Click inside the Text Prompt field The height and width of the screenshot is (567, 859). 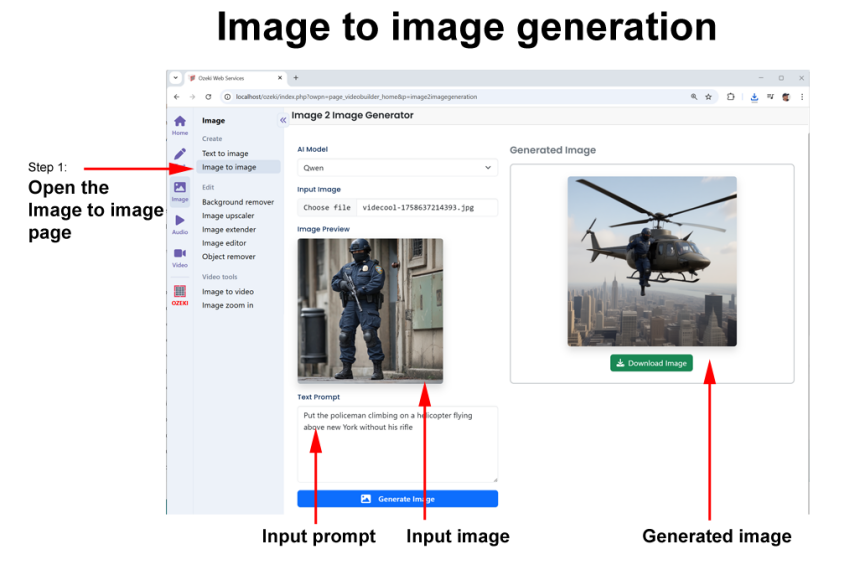point(397,444)
